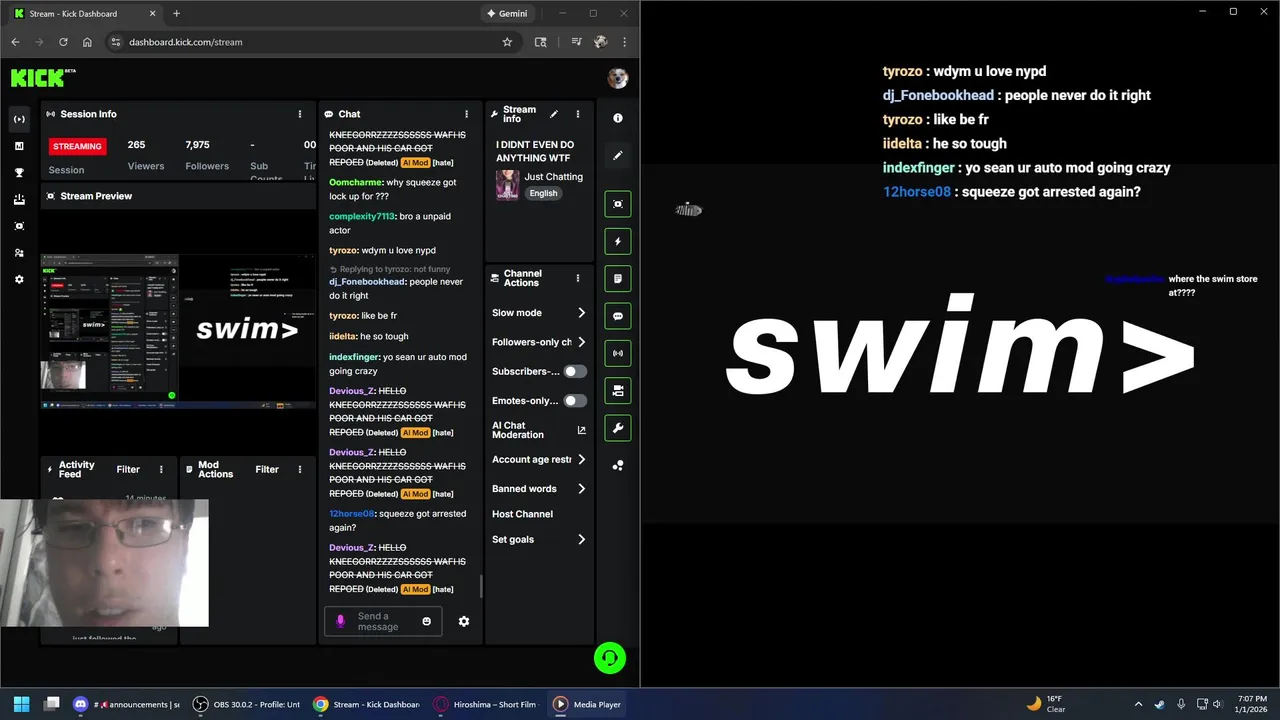
Task: Open Mod Actions Filter dropdown
Action: [267, 469]
